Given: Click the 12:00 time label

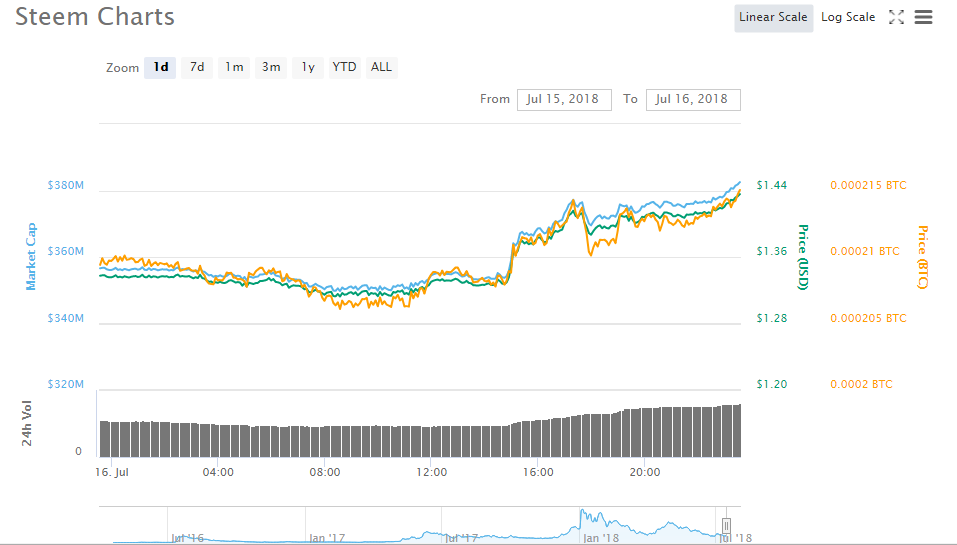Looking at the screenshot, I should click(432, 472).
